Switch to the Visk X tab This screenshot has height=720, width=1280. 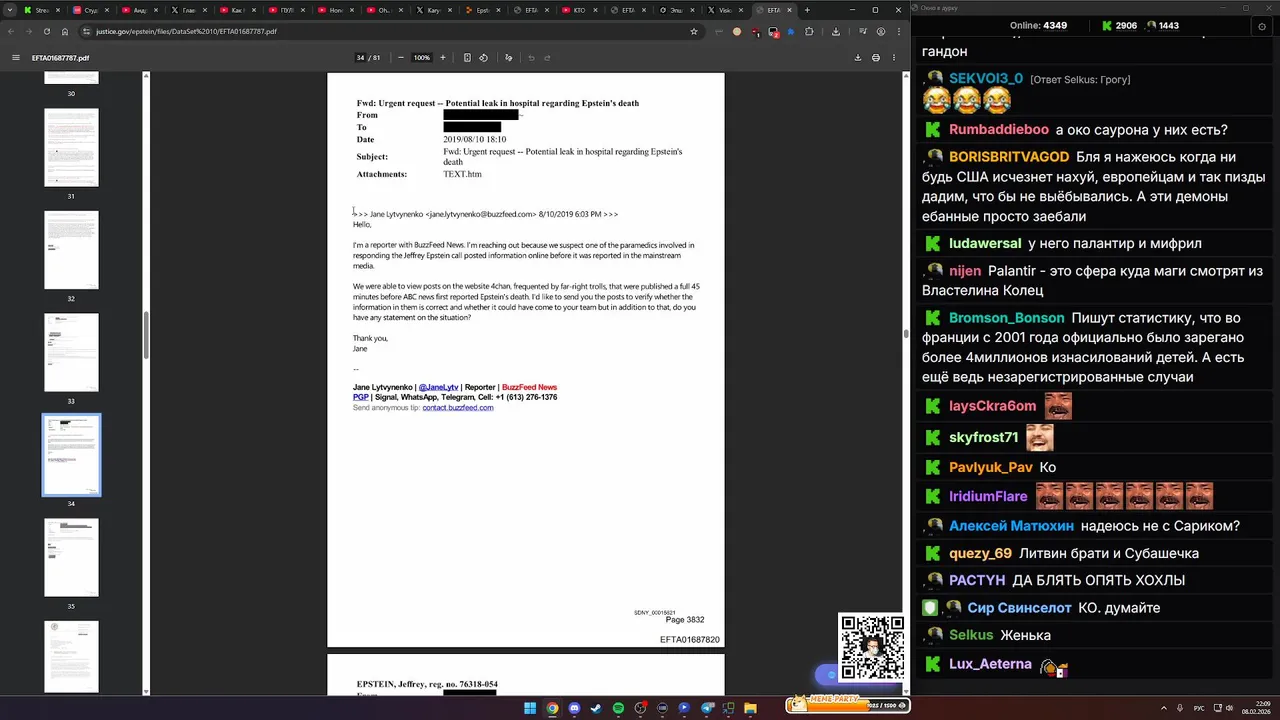click(723, 10)
